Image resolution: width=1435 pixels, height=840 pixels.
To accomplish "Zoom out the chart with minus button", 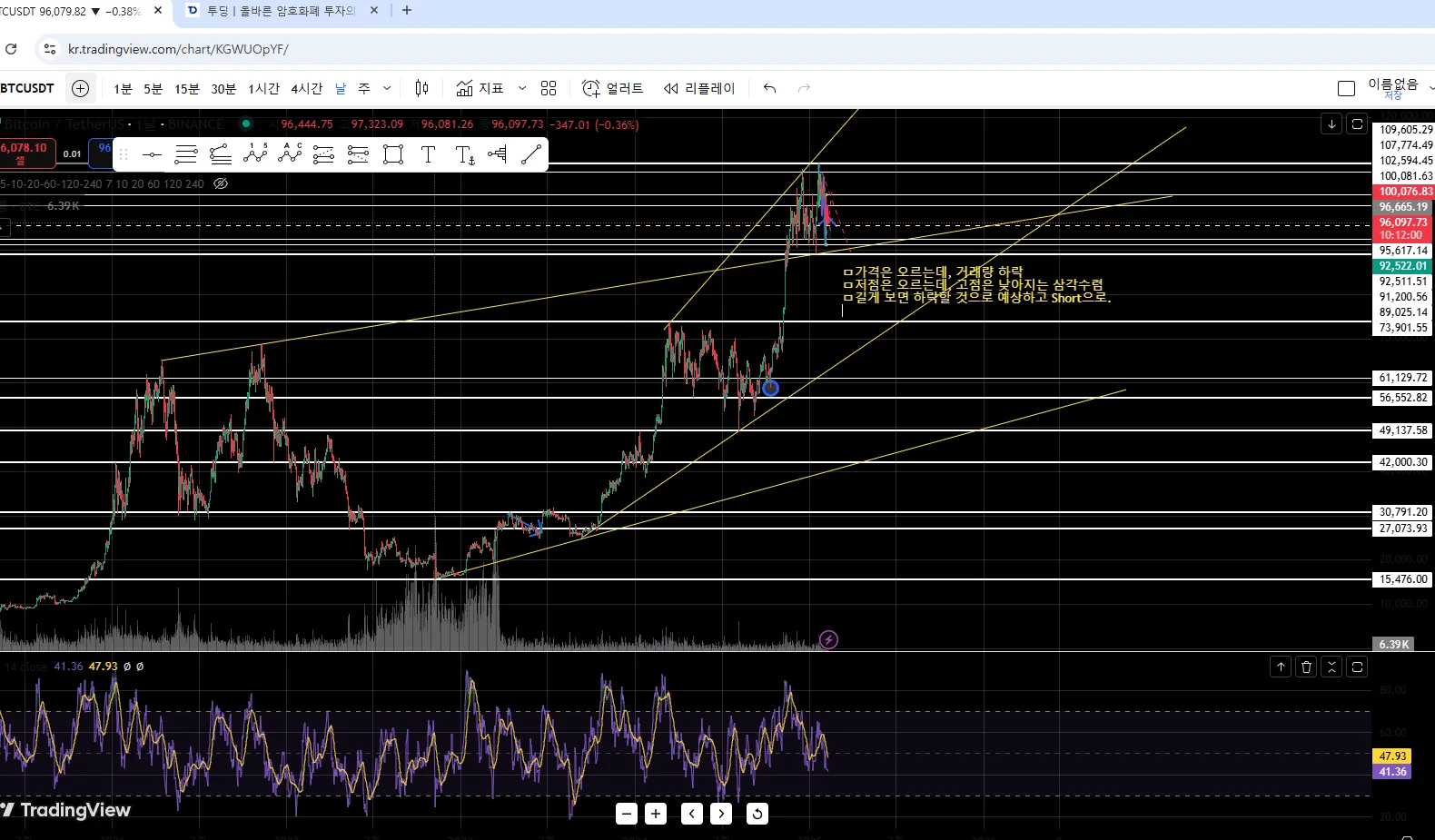I will [627, 814].
